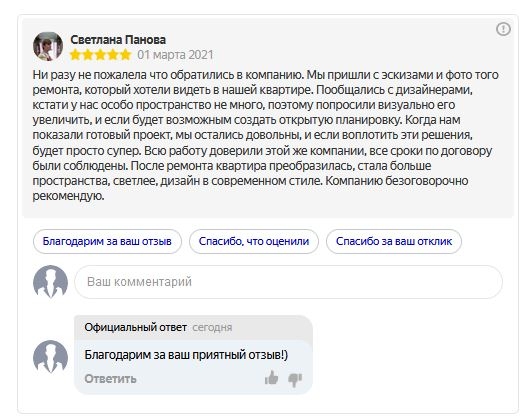
Task: Focus the "Ваш комментарий" input field
Action: pyautogui.click(x=288, y=282)
